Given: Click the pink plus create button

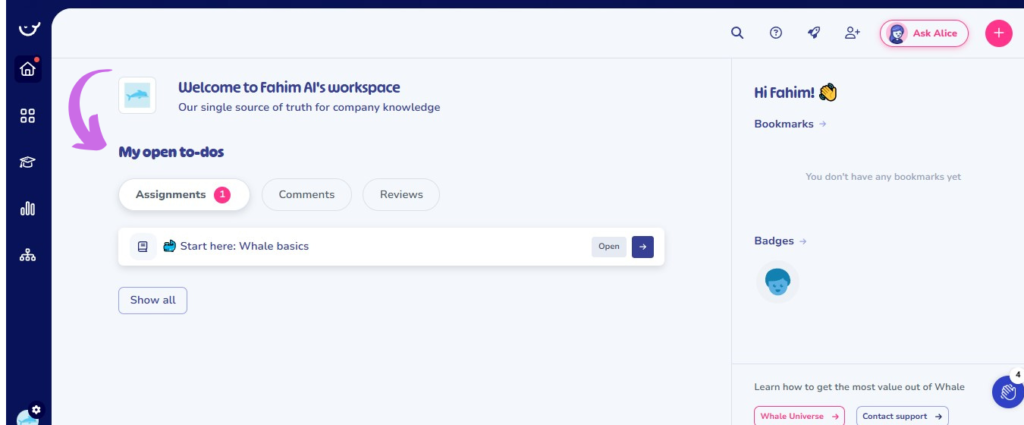Looking at the screenshot, I should (x=999, y=33).
